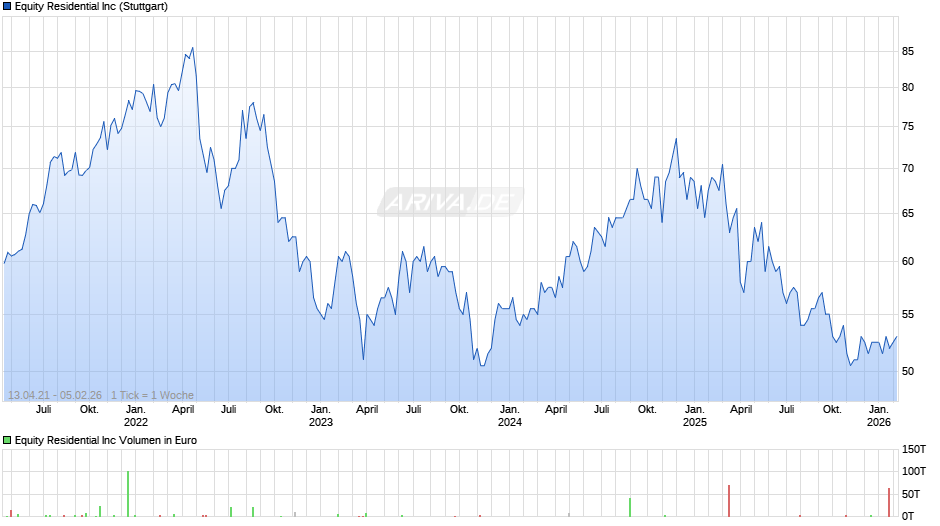Click the price axis value 80

(908, 88)
